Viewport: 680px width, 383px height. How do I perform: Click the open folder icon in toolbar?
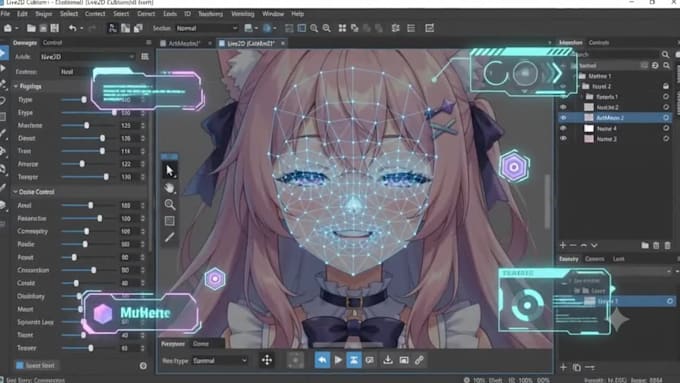coord(31,28)
